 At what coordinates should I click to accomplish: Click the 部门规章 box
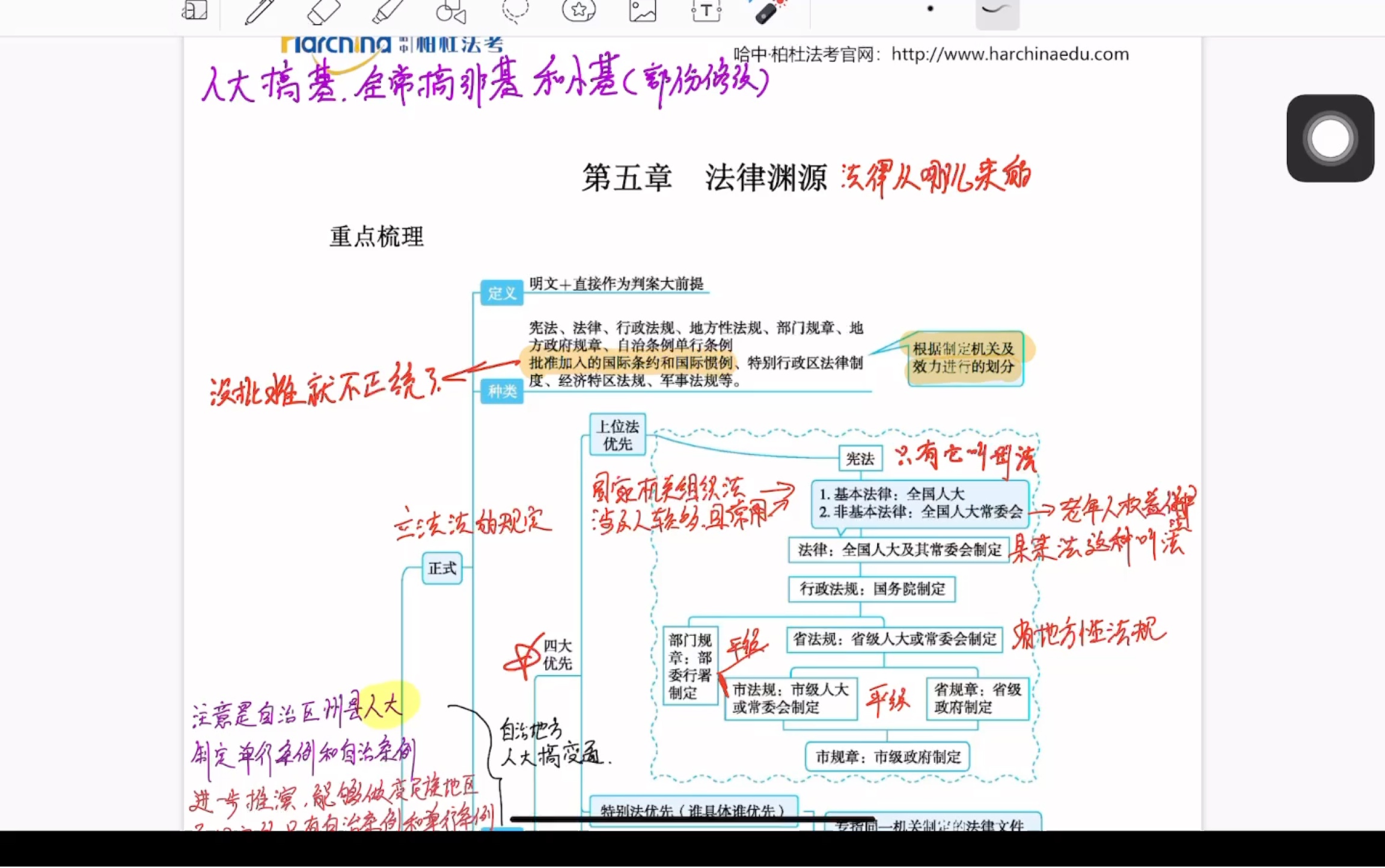[689, 666]
